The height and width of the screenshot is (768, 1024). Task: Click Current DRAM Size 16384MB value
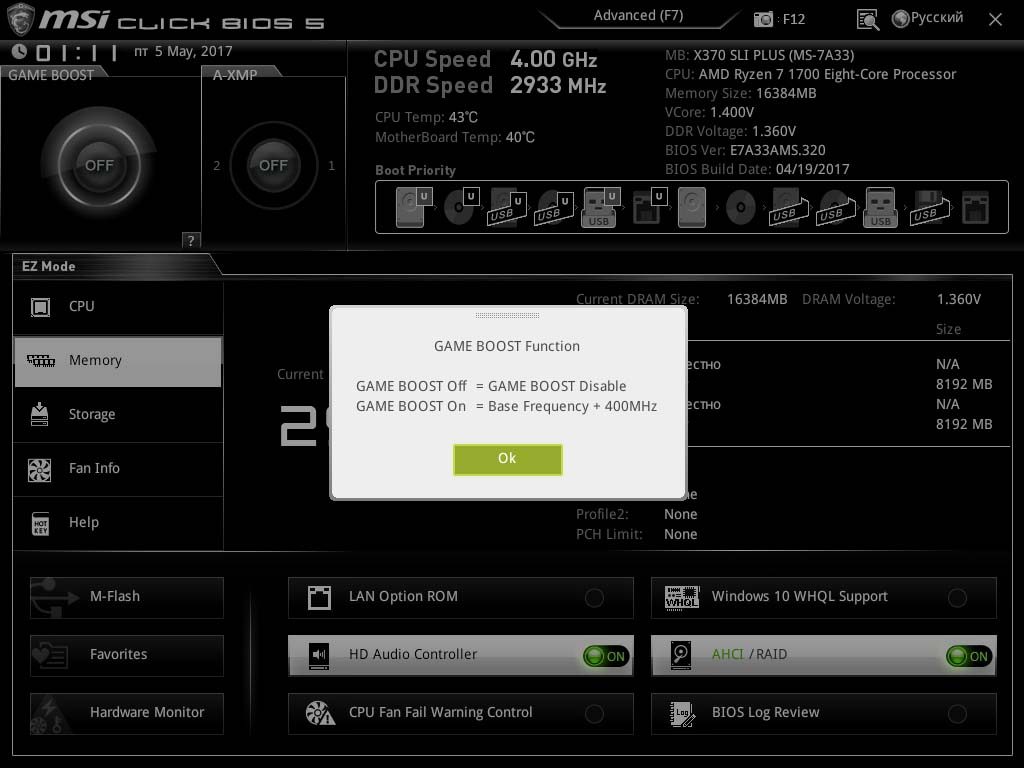pos(757,299)
